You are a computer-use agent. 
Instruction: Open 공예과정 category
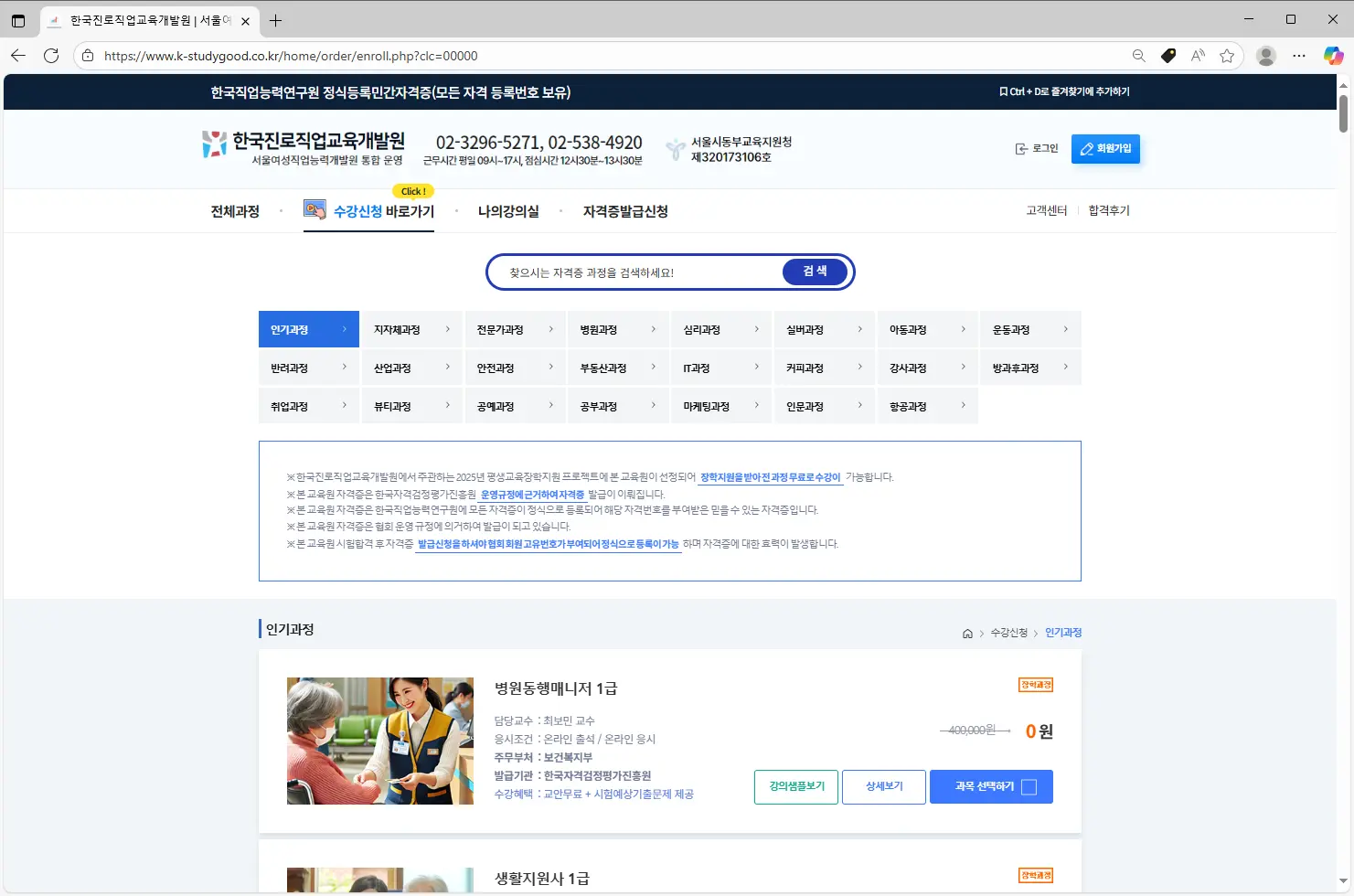(x=516, y=406)
